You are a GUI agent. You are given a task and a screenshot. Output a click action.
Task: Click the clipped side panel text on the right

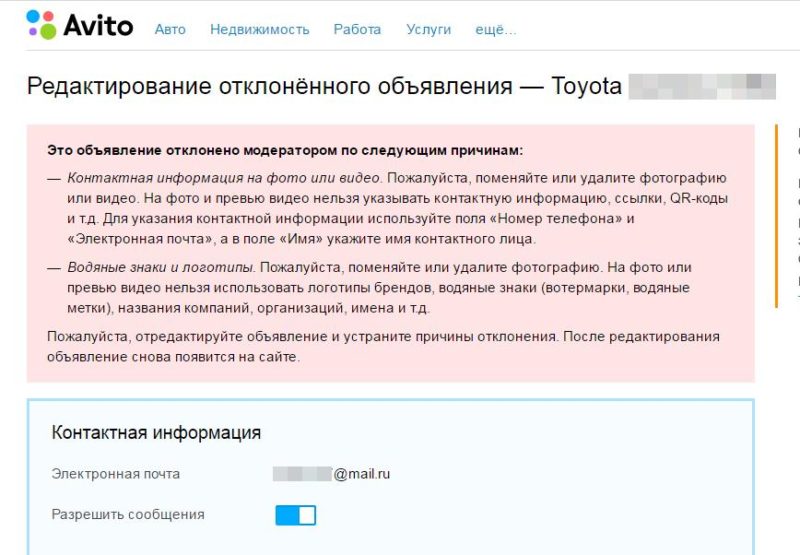(x=796, y=215)
